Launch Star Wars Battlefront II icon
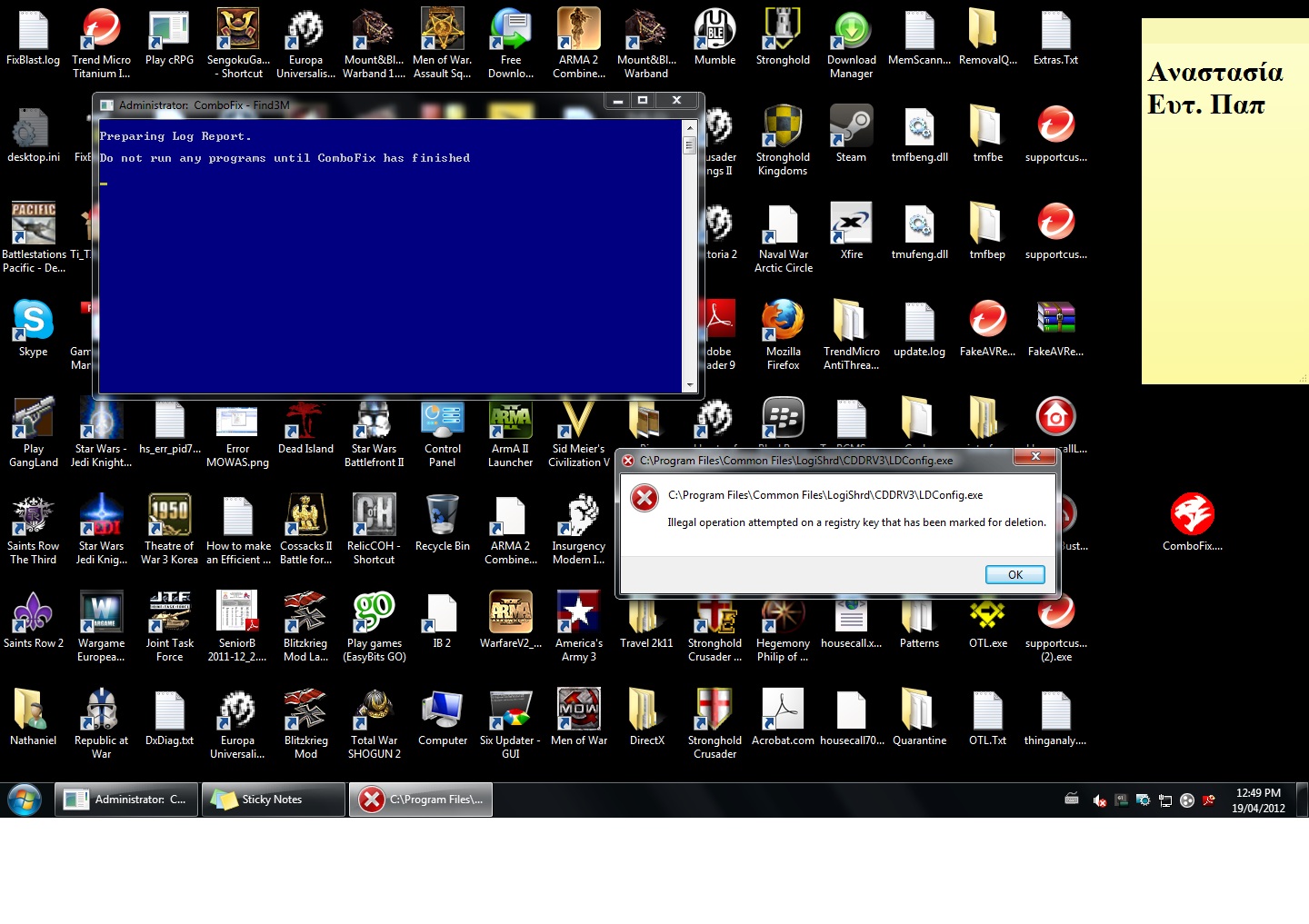The width and height of the screenshot is (1309, 924). click(x=374, y=432)
